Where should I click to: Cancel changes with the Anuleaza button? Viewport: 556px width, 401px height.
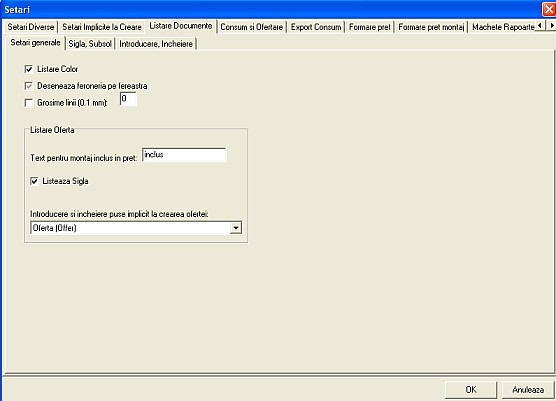pos(528,390)
